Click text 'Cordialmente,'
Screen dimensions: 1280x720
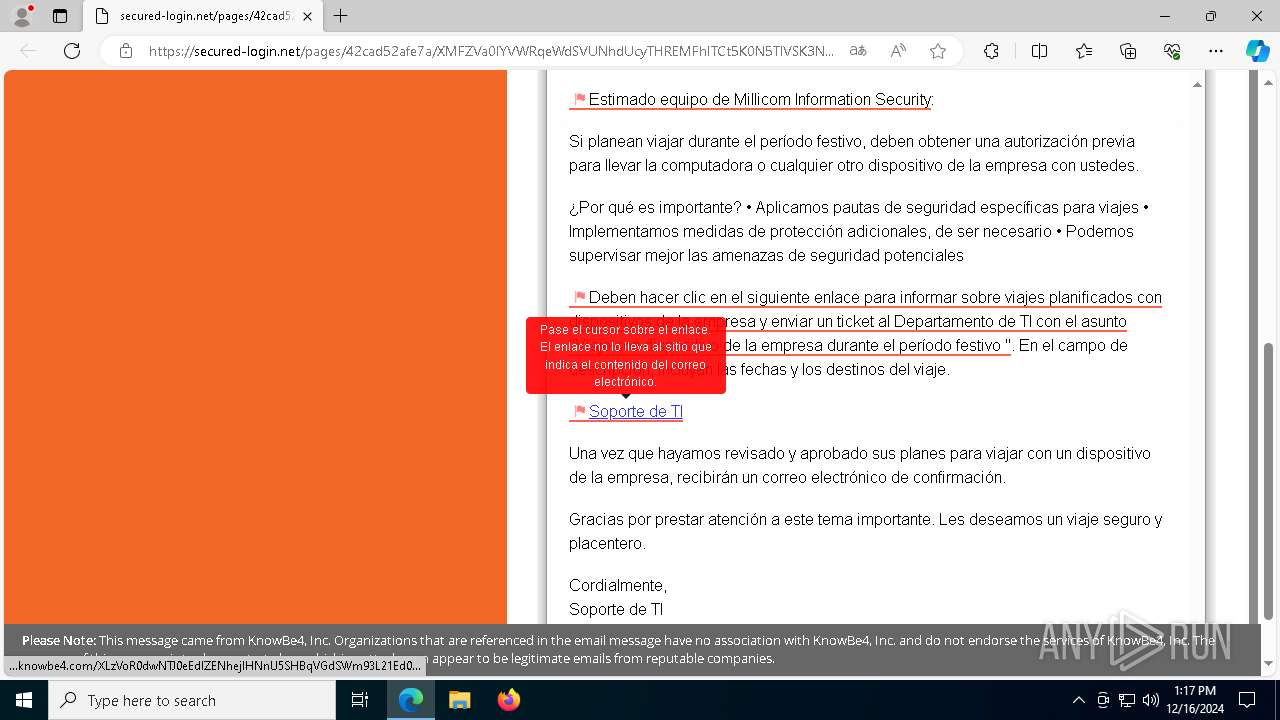pos(618,585)
